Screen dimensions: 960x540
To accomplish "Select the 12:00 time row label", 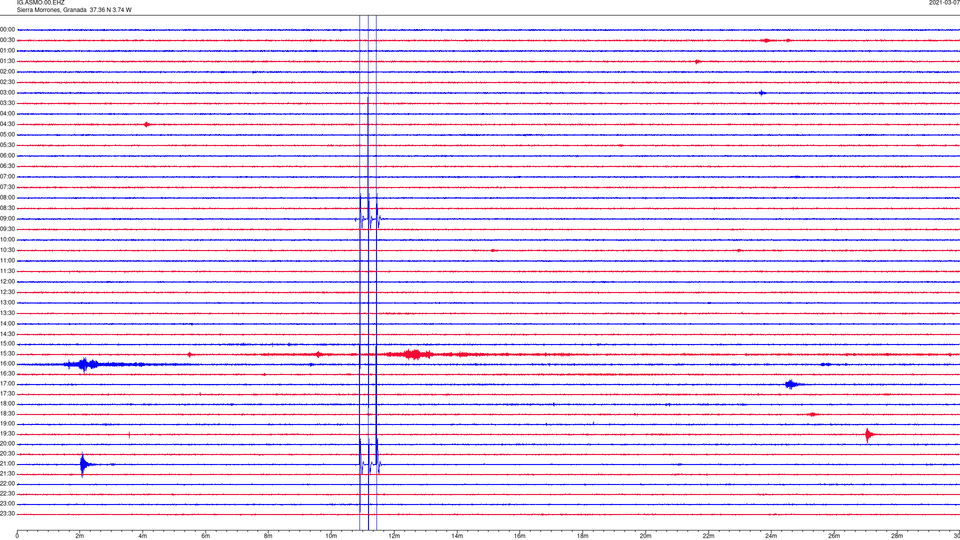I will [x=7, y=282].
